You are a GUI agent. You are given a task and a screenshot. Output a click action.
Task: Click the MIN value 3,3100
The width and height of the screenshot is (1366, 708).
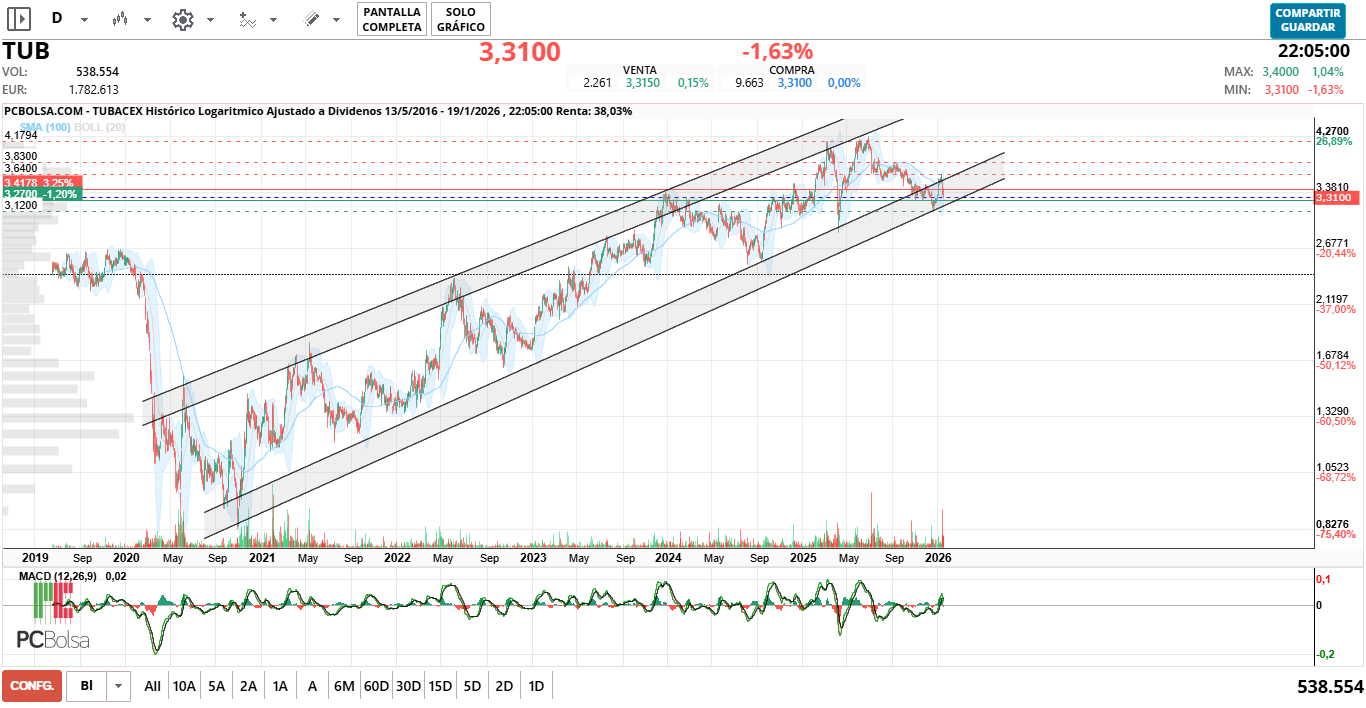pos(1280,90)
